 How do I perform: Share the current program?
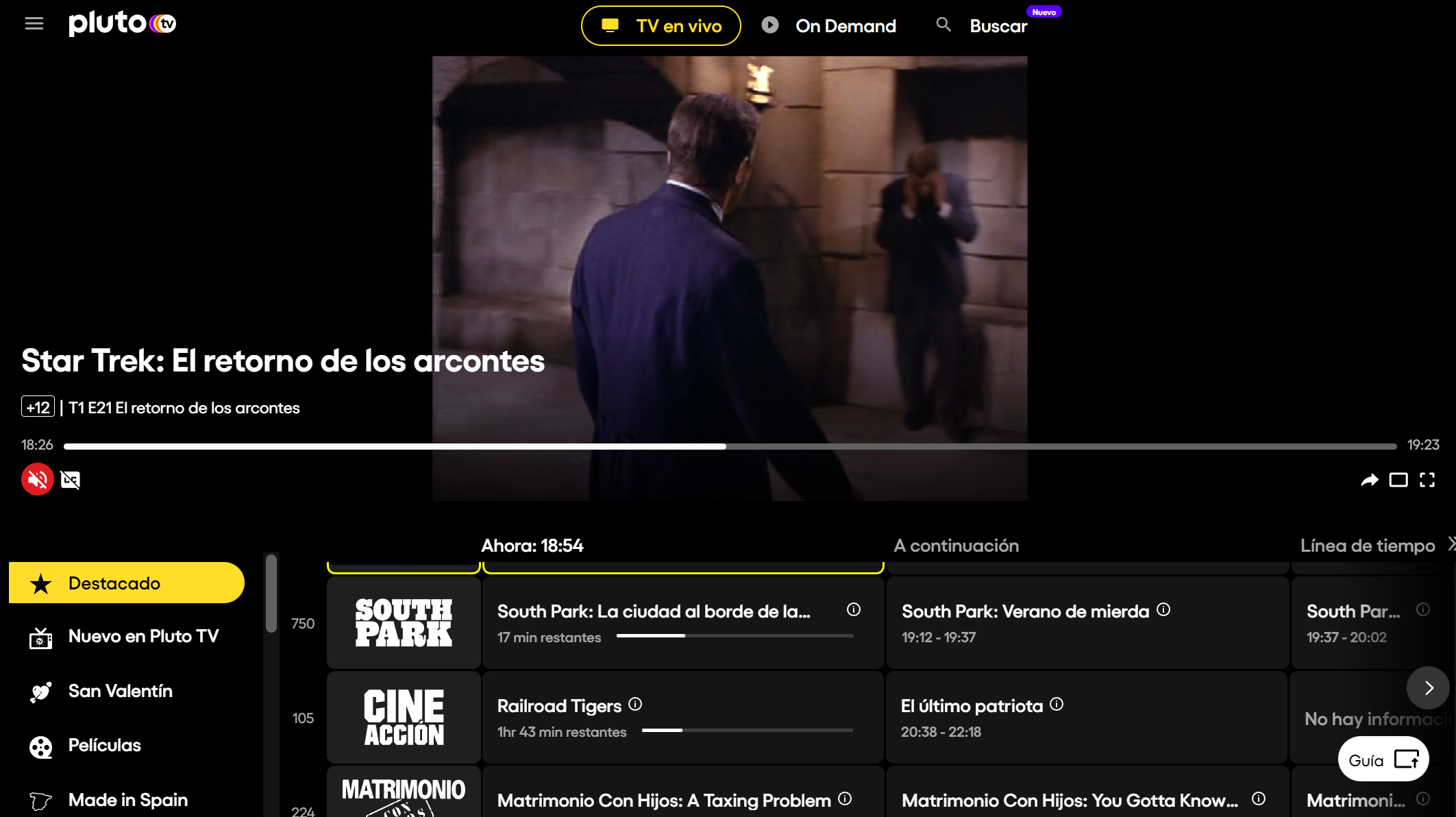(x=1369, y=480)
